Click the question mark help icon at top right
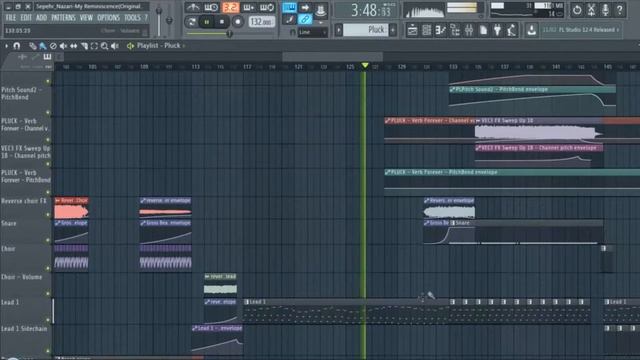640x360 pixels. pos(620,9)
